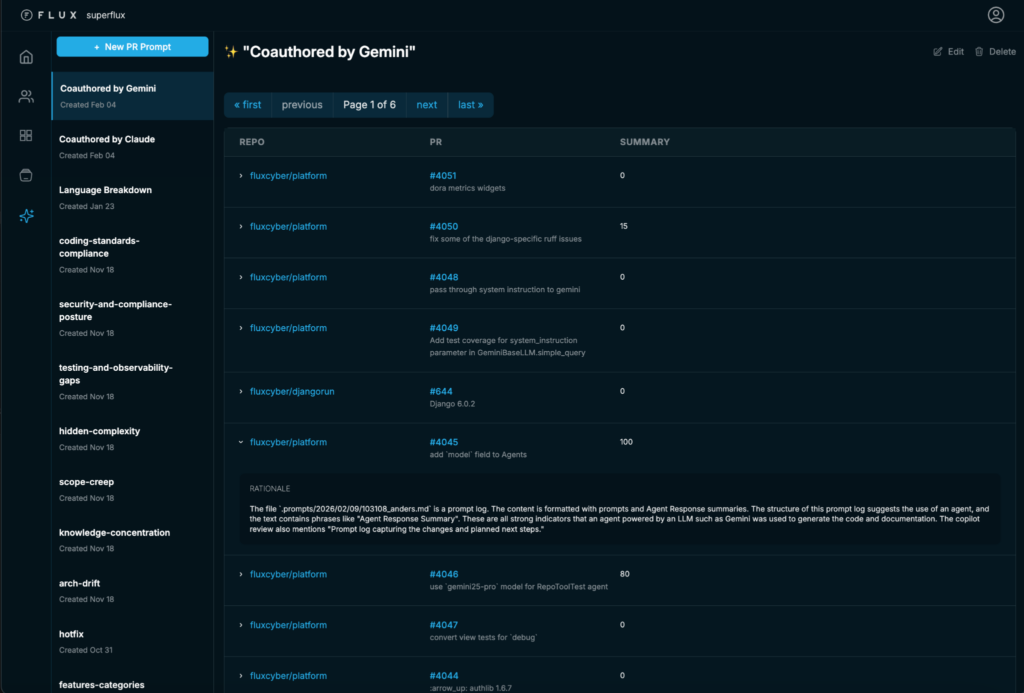This screenshot has width=1024, height=693.
Task: Open PR link #4047
Action: (443, 625)
